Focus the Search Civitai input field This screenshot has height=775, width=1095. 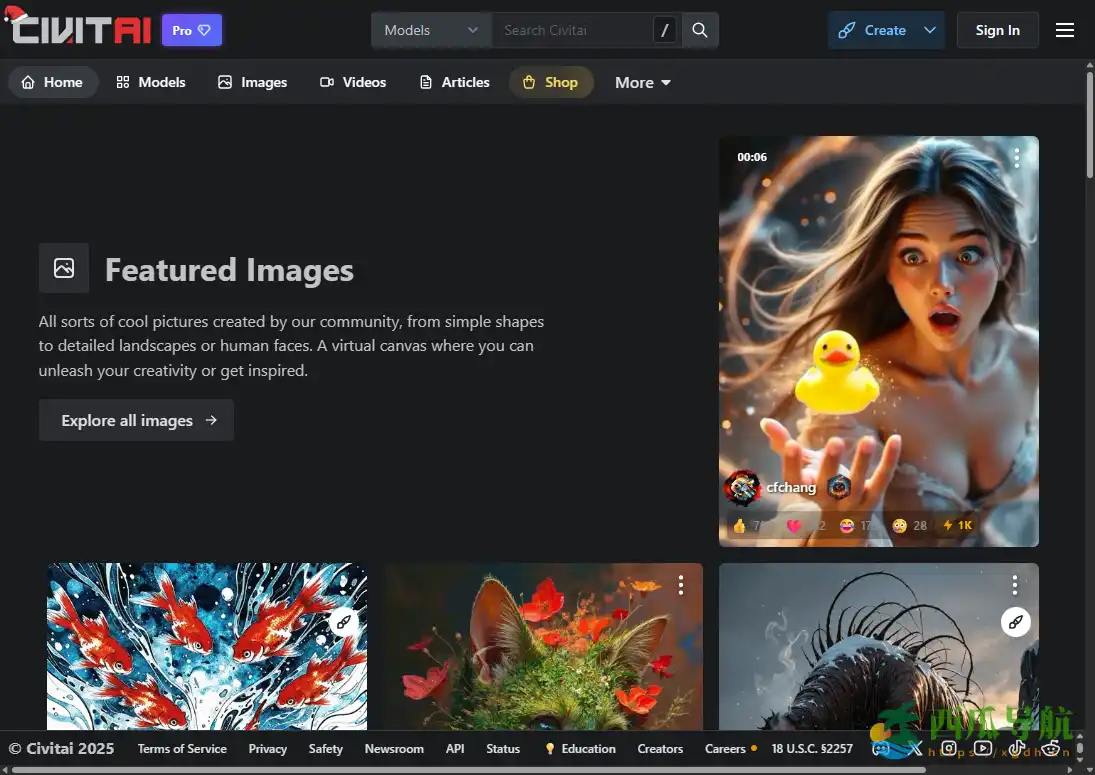[572, 30]
